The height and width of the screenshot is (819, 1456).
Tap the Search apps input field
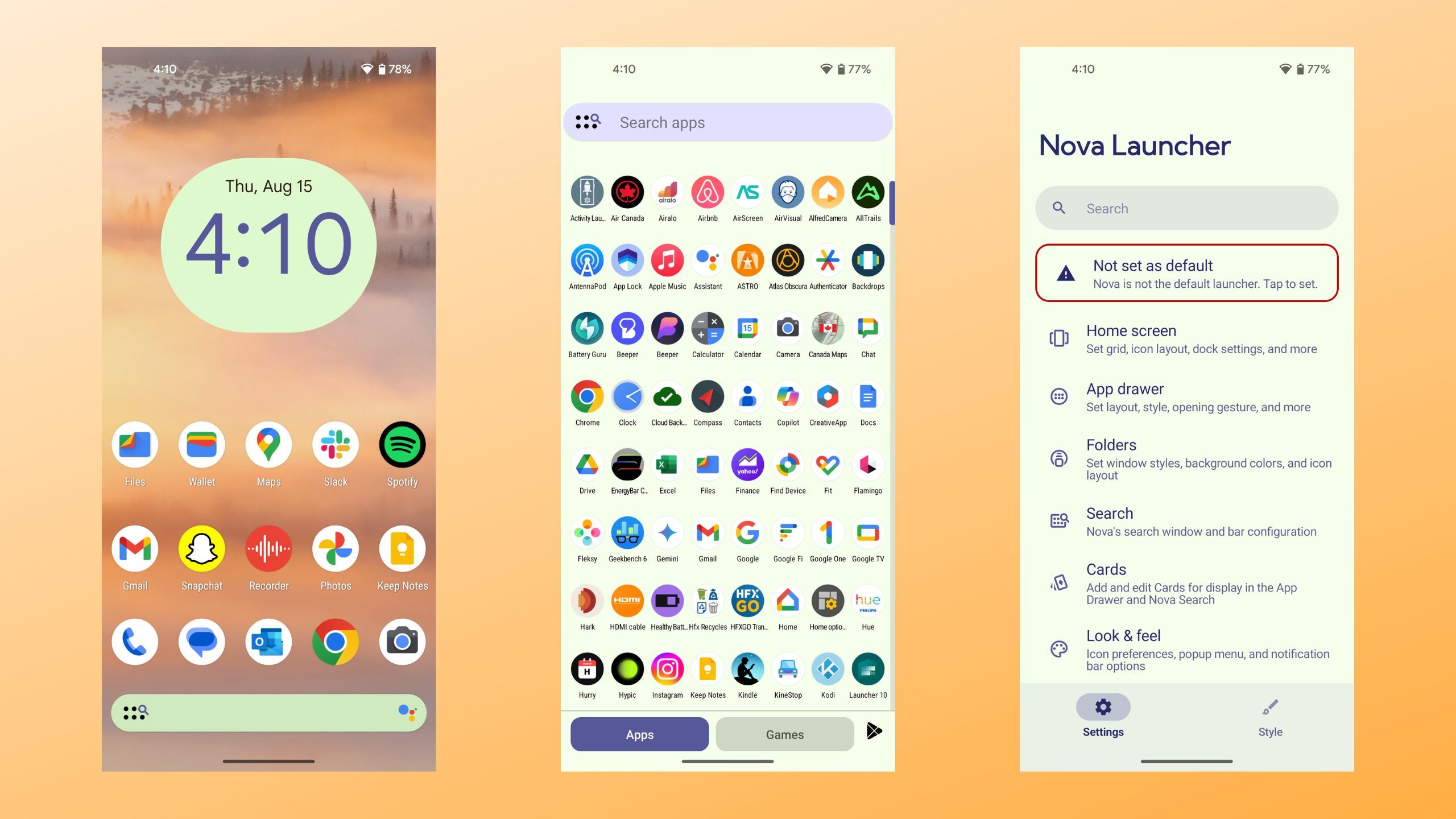coord(727,122)
